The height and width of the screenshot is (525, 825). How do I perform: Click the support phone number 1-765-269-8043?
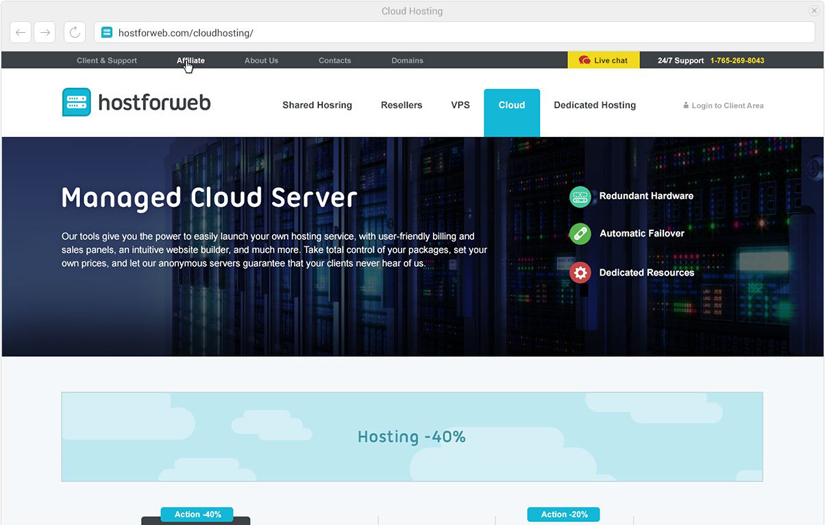click(737, 60)
